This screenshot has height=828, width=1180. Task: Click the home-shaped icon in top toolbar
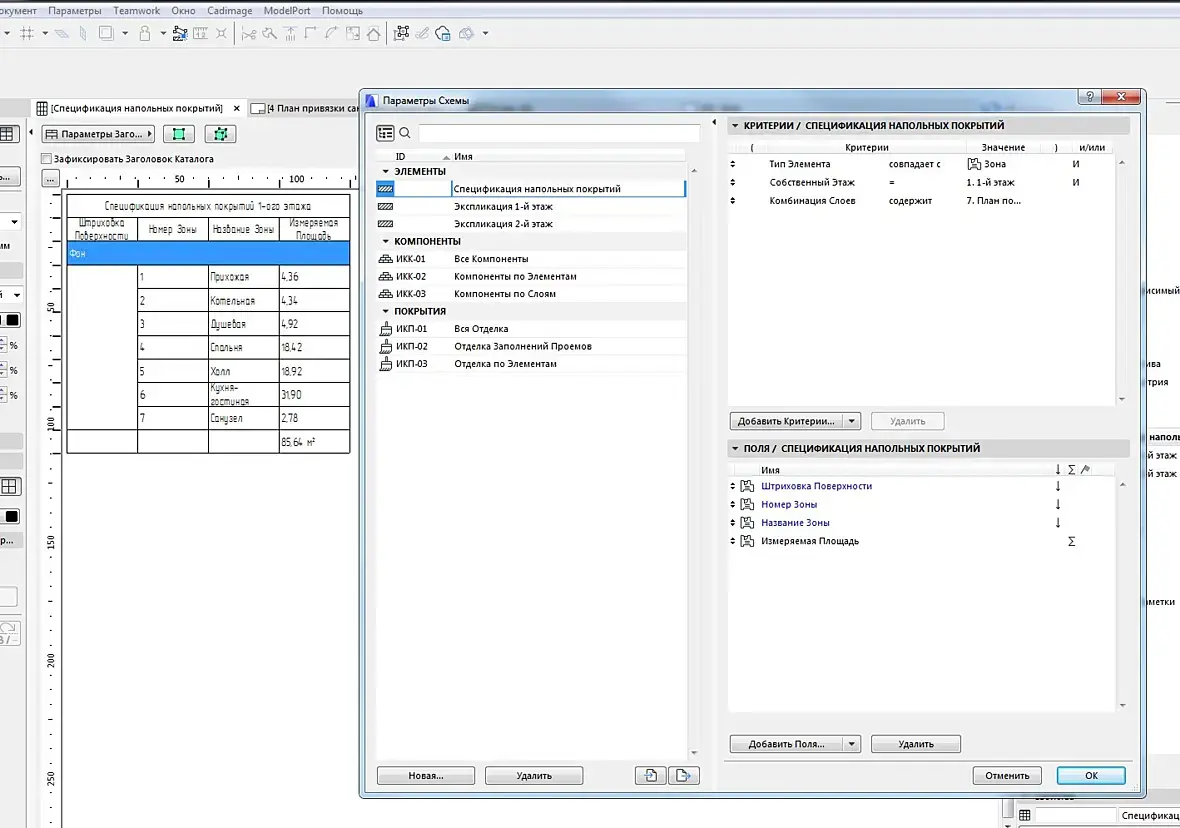[x=373, y=33]
